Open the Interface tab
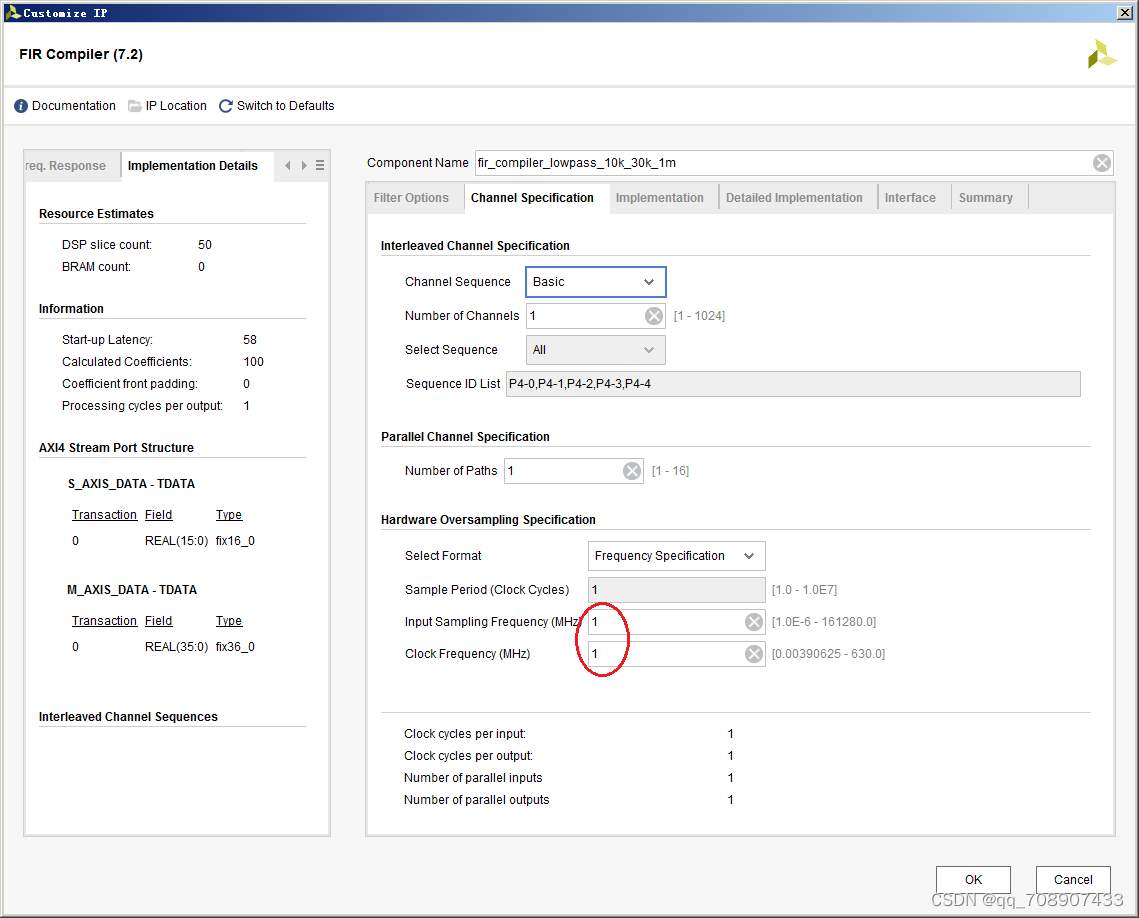This screenshot has height=918, width=1139. (x=910, y=198)
